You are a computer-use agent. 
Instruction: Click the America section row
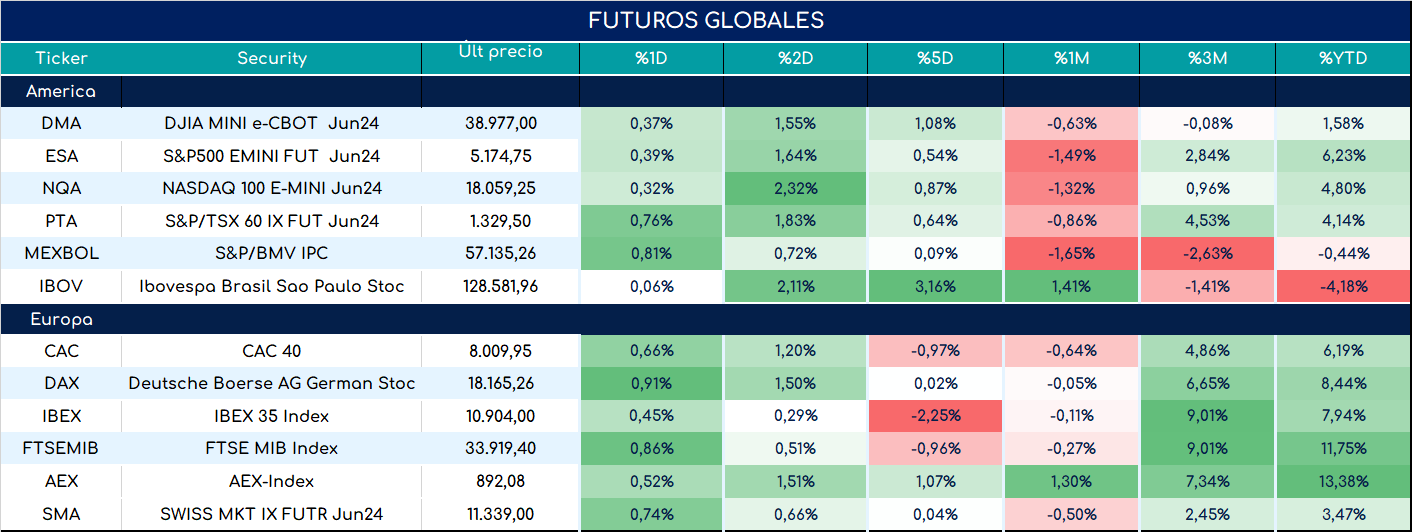[706, 92]
